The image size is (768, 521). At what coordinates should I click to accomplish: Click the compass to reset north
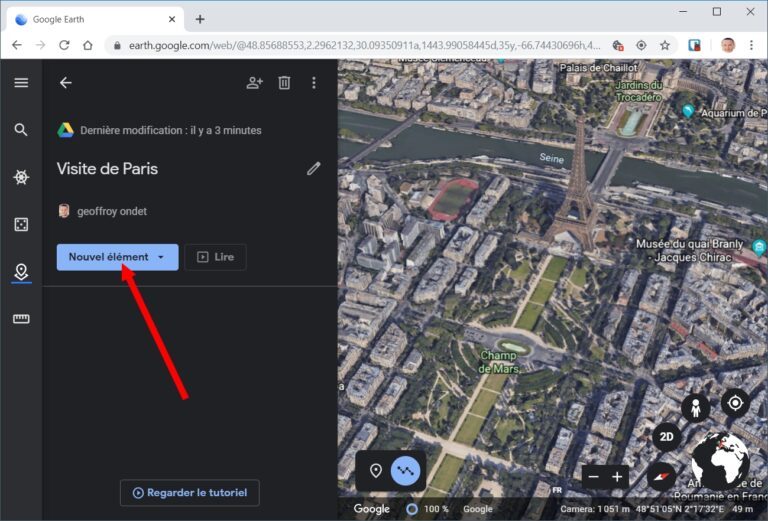(x=661, y=476)
